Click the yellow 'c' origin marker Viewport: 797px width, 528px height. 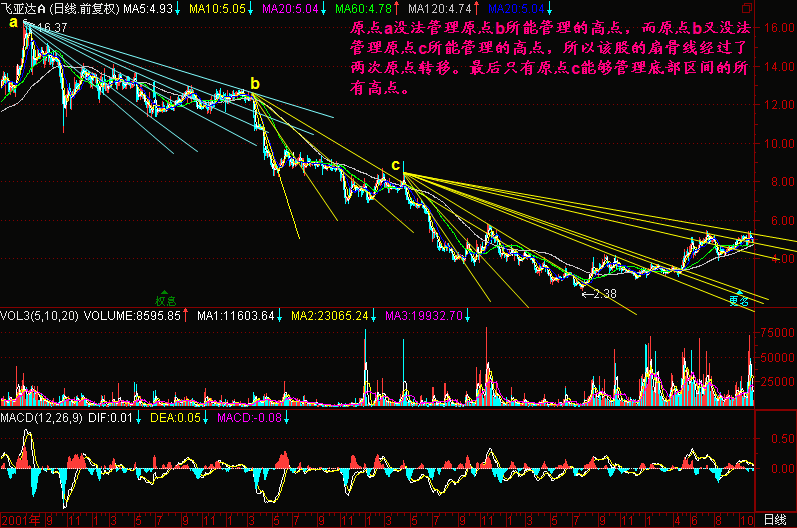click(395, 165)
